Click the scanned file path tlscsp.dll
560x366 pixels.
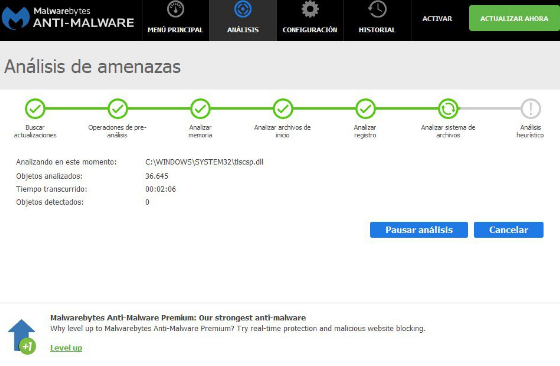click(204, 162)
